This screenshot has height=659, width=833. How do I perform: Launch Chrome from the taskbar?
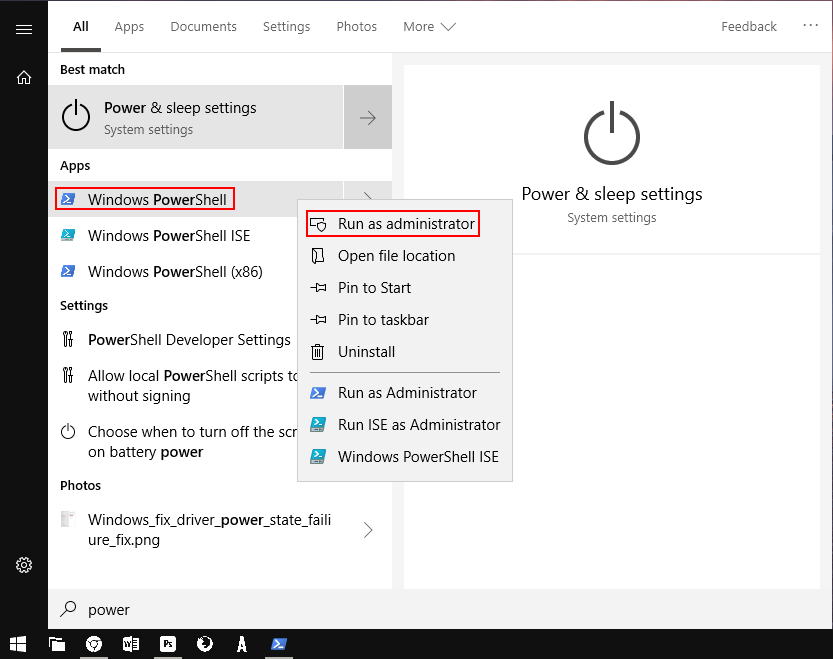[x=94, y=644]
